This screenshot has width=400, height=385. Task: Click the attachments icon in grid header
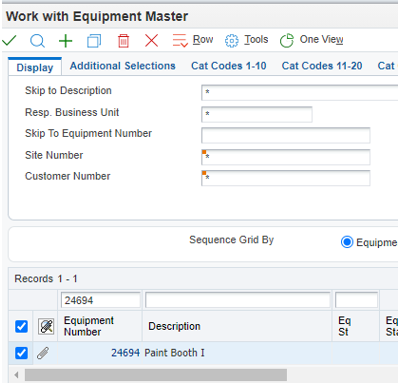[x=46, y=326]
